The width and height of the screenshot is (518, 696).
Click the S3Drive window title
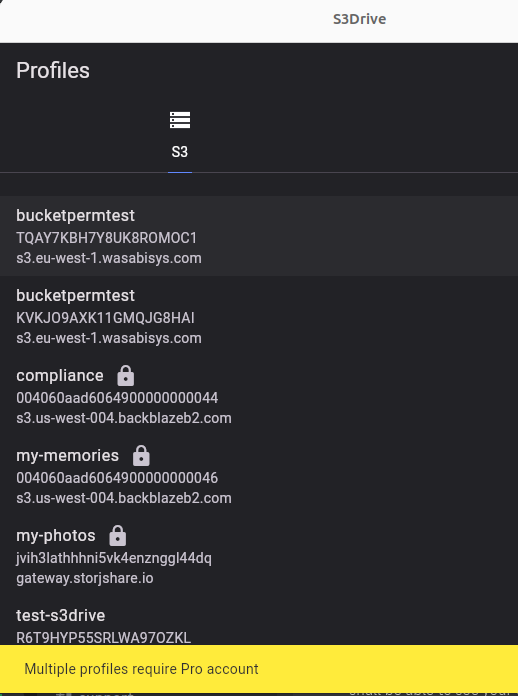(x=360, y=19)
